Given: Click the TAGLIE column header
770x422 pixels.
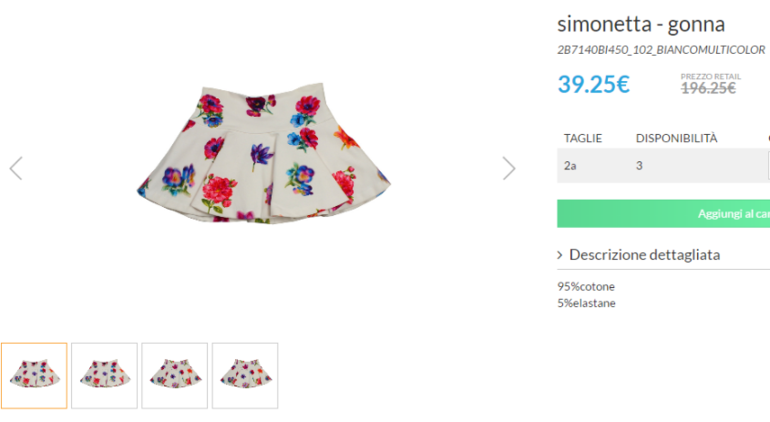Looking at the screenshot, I should (x=583, y=138).
